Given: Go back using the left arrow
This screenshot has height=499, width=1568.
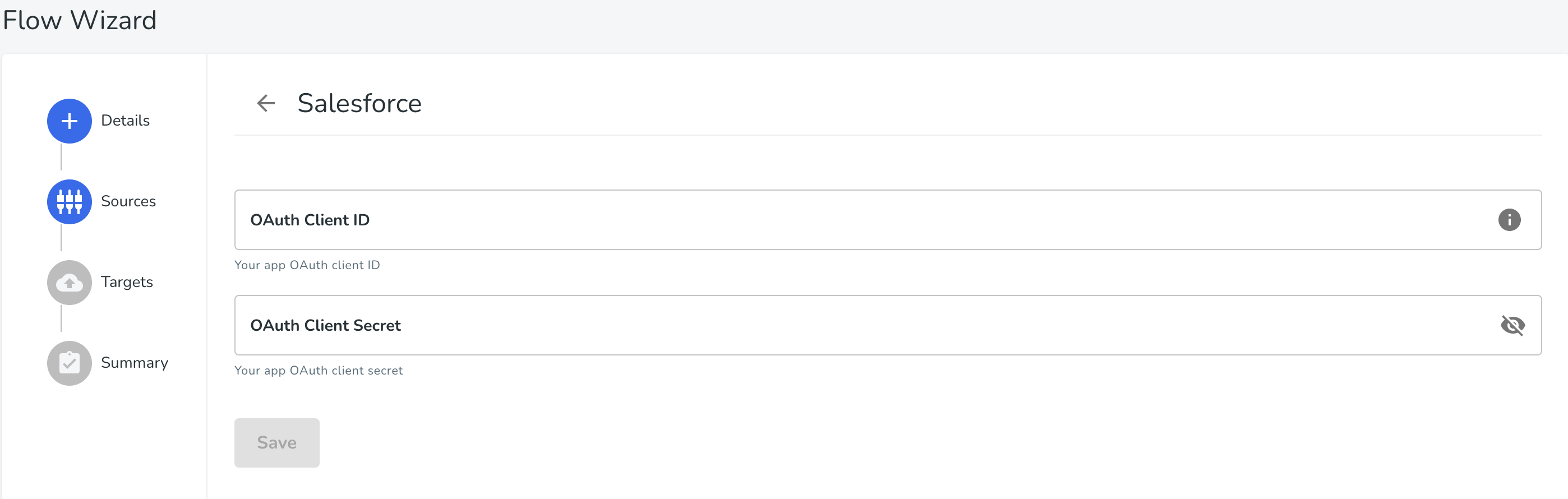Looking at the screenshot, I should pos(266,104).
